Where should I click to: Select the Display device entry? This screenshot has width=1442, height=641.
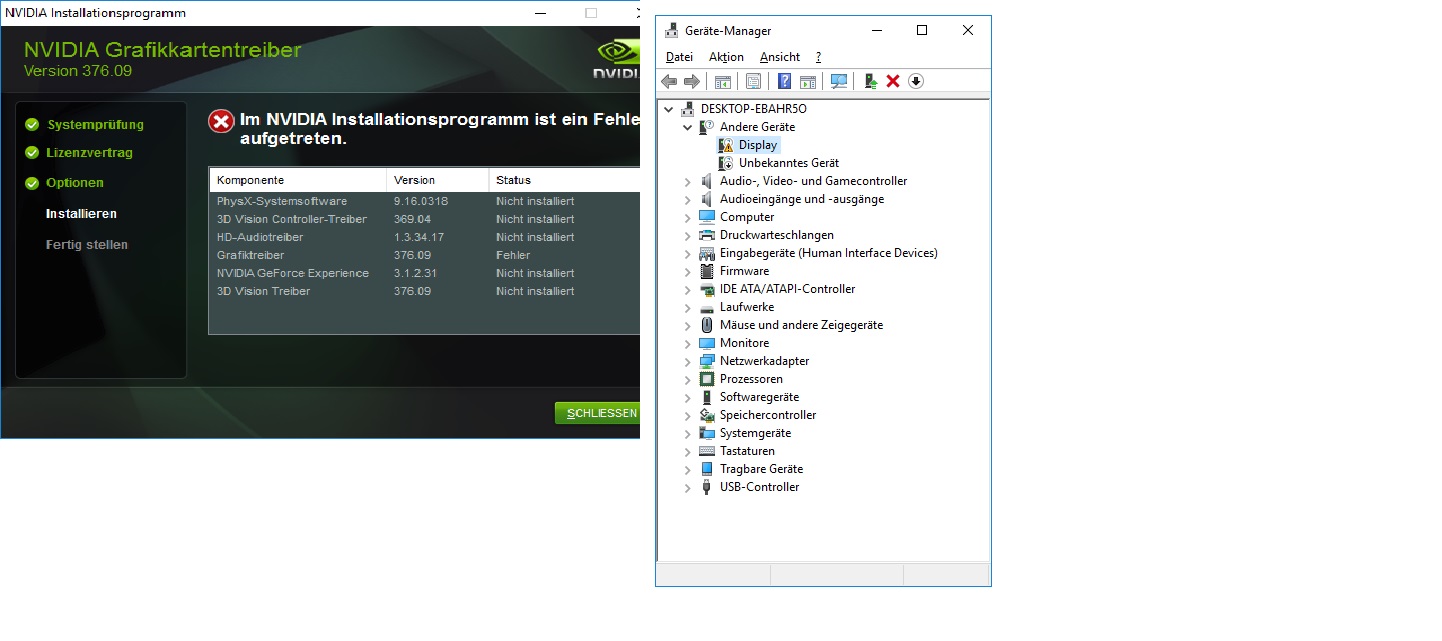click(x=758, y=145)
